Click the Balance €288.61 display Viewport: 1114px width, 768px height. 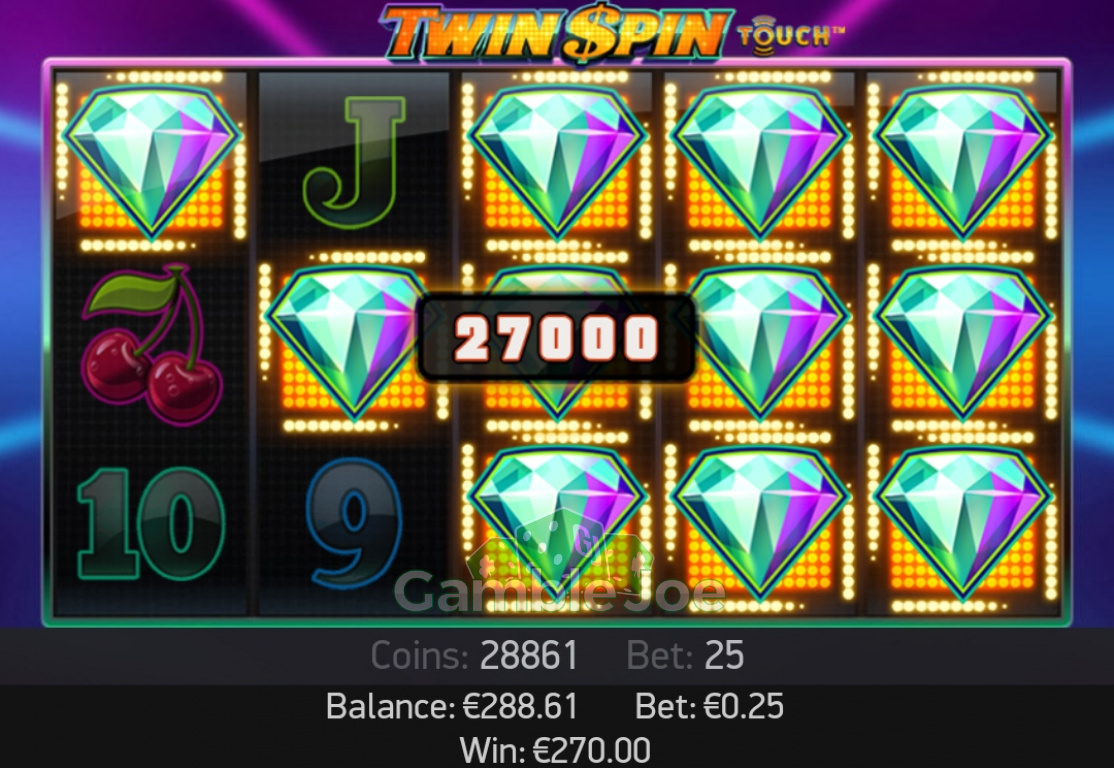coord(452,706)
